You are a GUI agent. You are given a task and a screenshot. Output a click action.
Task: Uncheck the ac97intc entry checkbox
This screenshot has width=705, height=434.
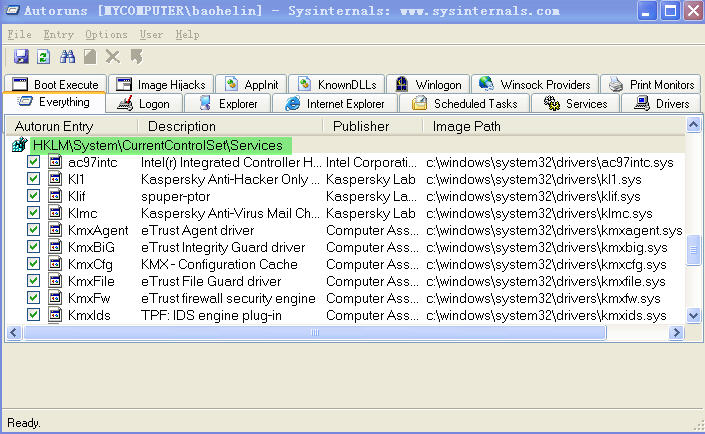tap(33, 161)
